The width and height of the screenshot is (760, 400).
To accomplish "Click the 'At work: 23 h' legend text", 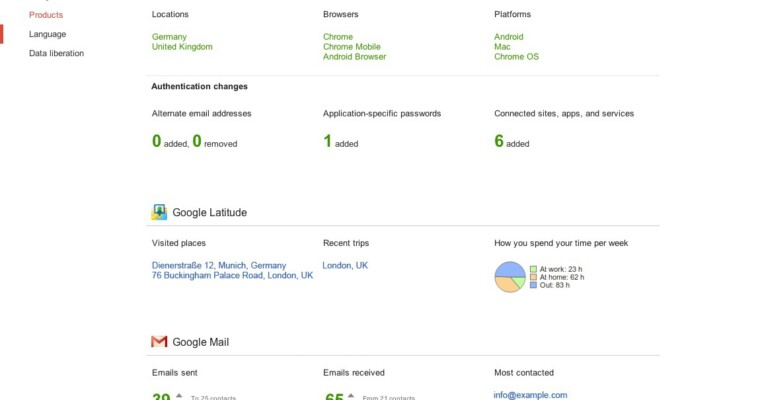I will click(561, 269).
